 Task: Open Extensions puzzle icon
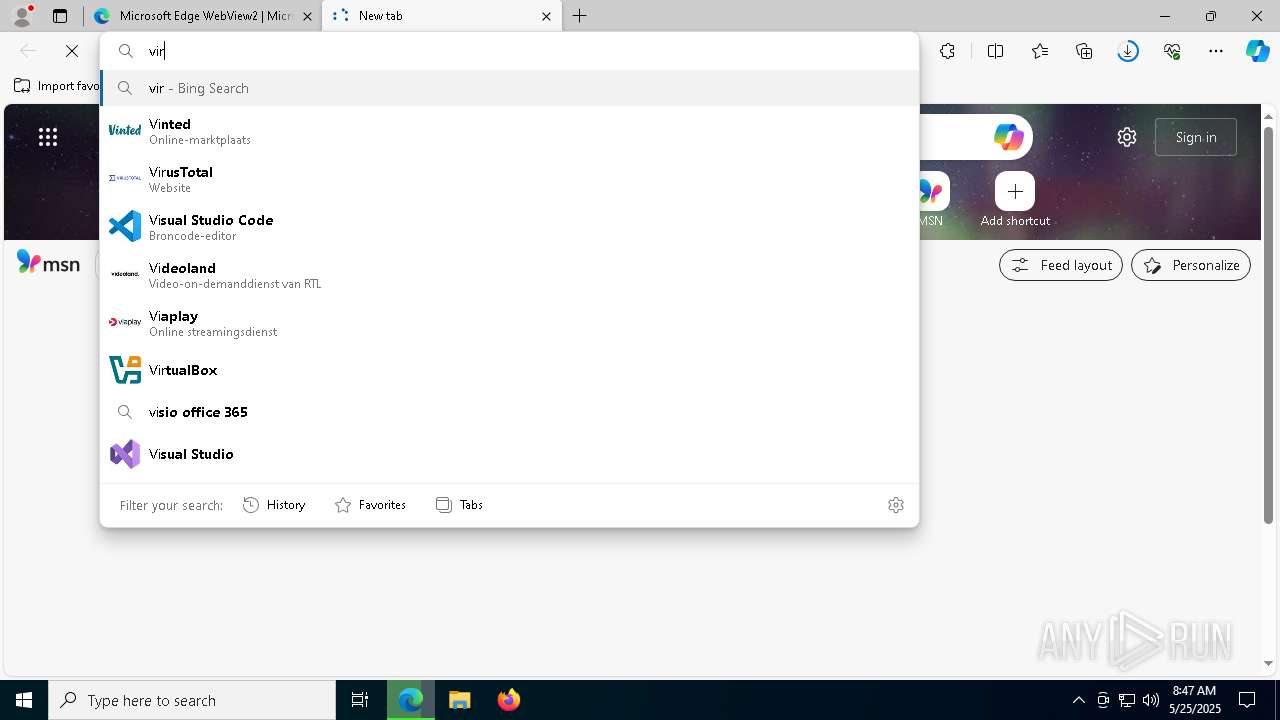tap(947, 51)
